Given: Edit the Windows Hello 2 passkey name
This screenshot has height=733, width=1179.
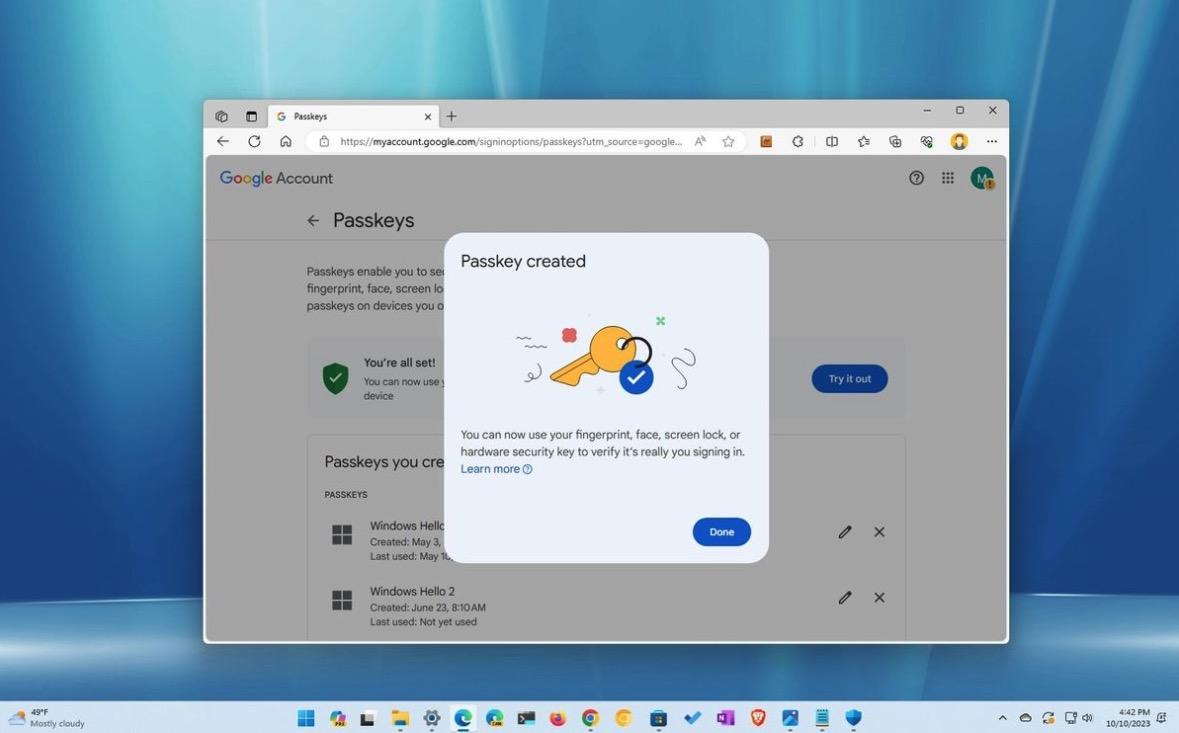Looking at the screenshot, I should coord(844,598).
